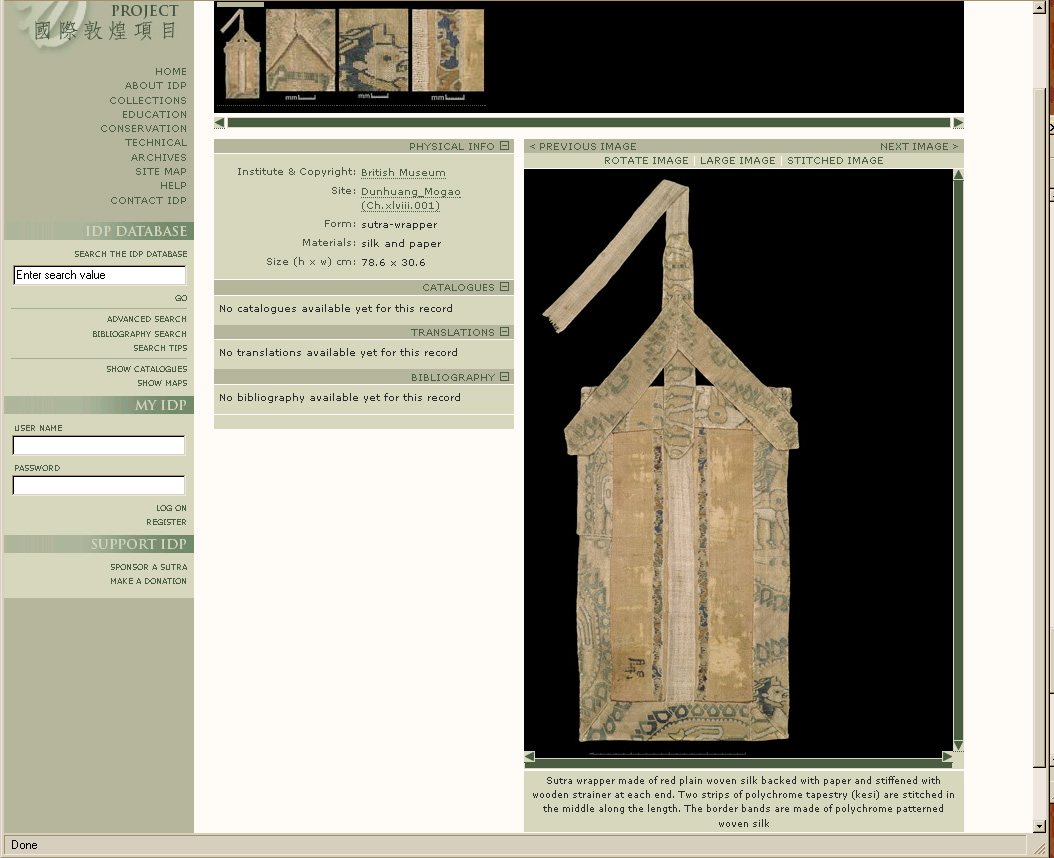Click browser page scrollbar down arrow
This screenshot has height=858, width=1054.
pyautogui.click(x=1040, y=826)
